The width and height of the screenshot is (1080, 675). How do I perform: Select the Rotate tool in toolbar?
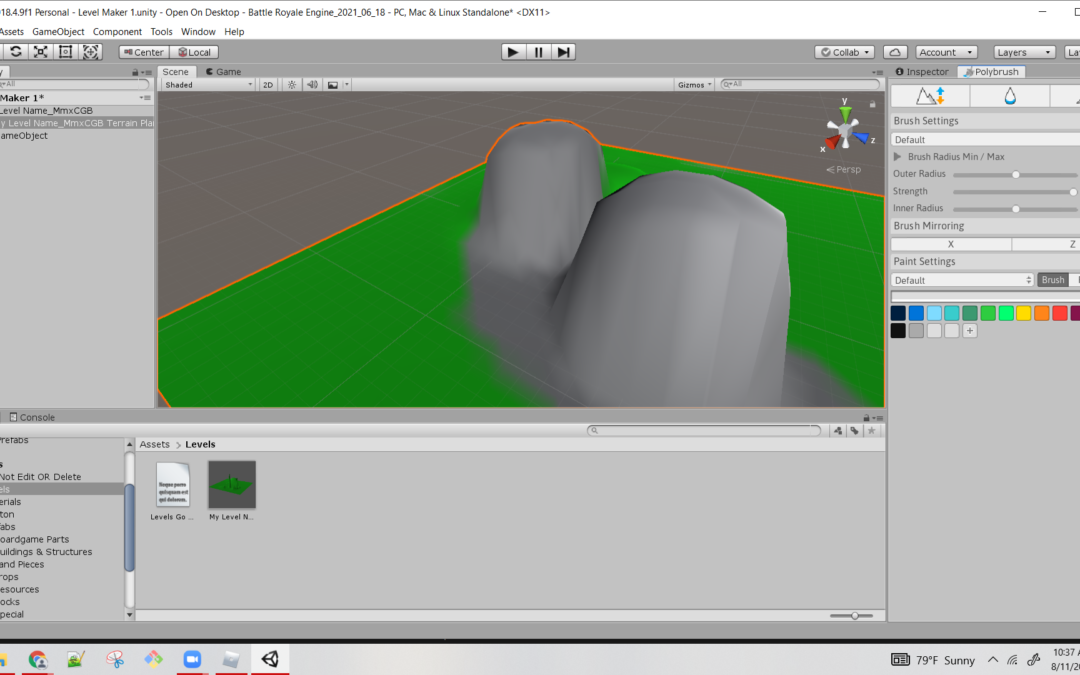[x=16, y=52]
